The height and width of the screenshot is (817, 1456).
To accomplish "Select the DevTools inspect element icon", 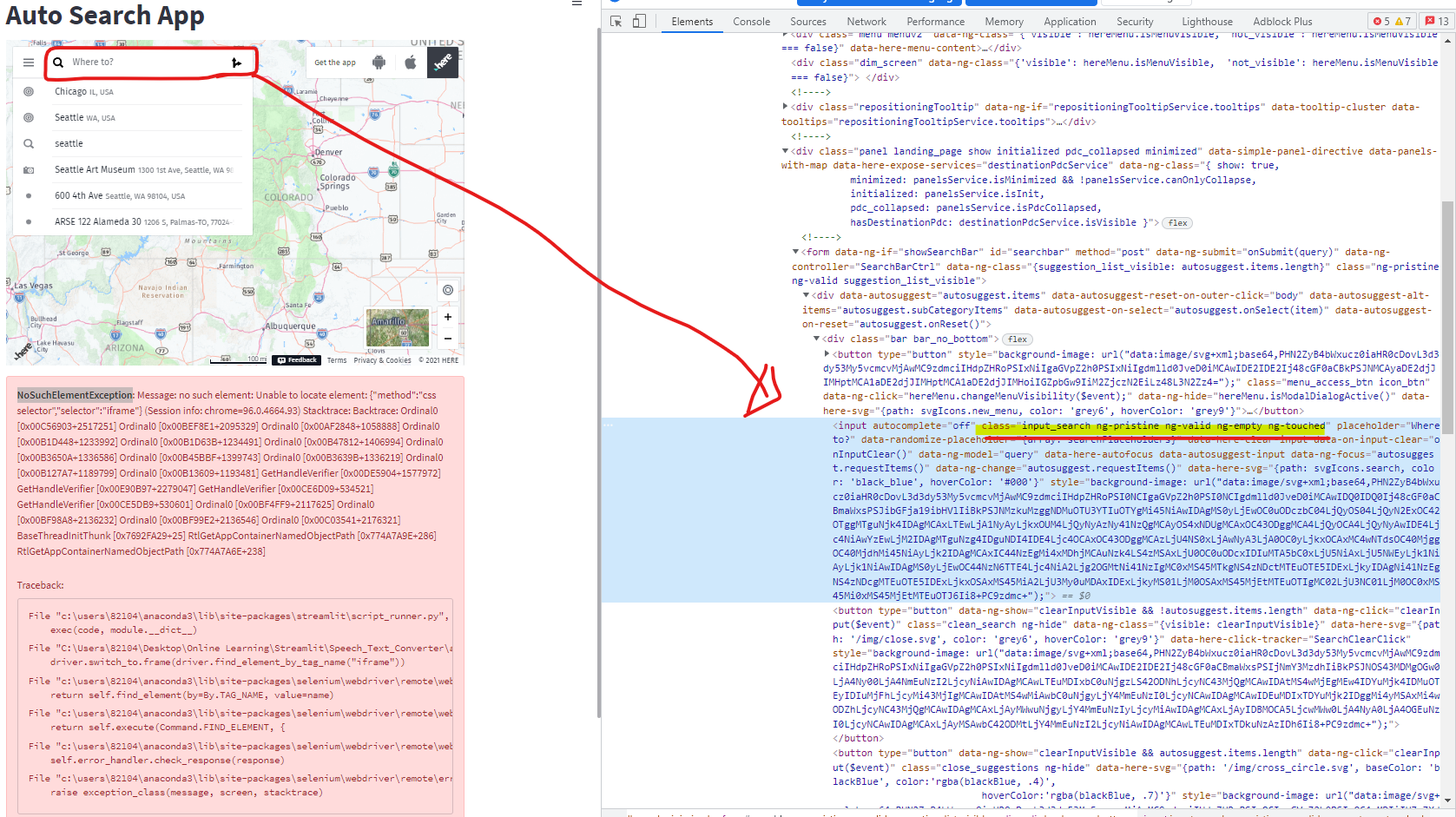I will point(616,22).
